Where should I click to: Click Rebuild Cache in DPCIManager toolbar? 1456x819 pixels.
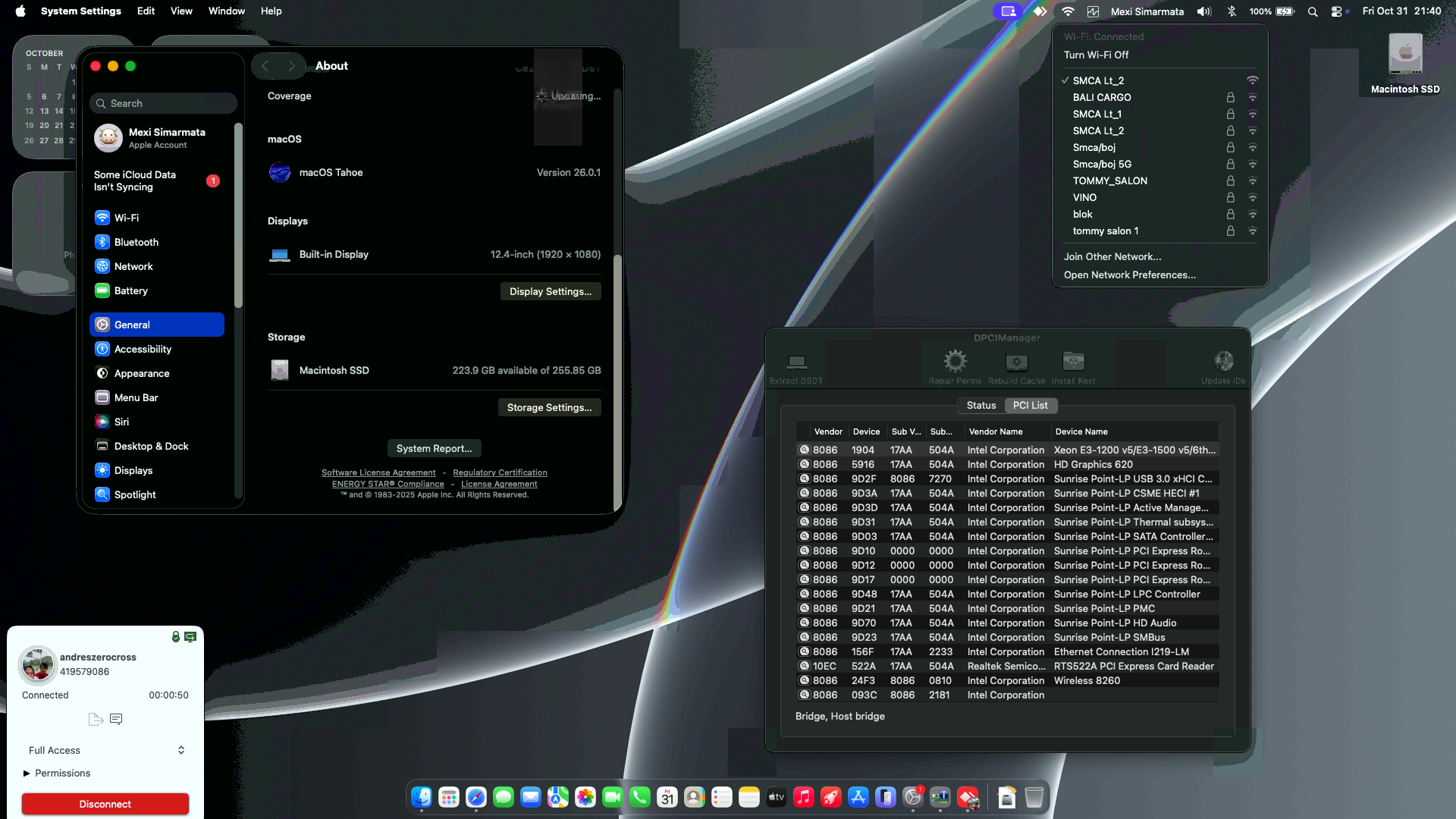[1016, 367]
